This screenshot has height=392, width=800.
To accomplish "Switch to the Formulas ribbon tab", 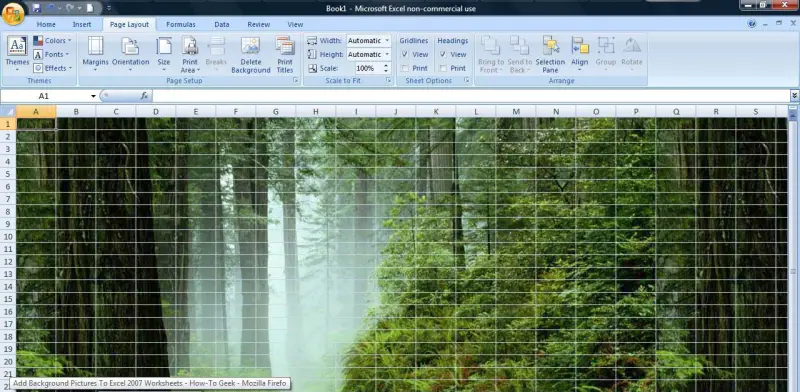I will pyautogui.click(x=181, y=24).
